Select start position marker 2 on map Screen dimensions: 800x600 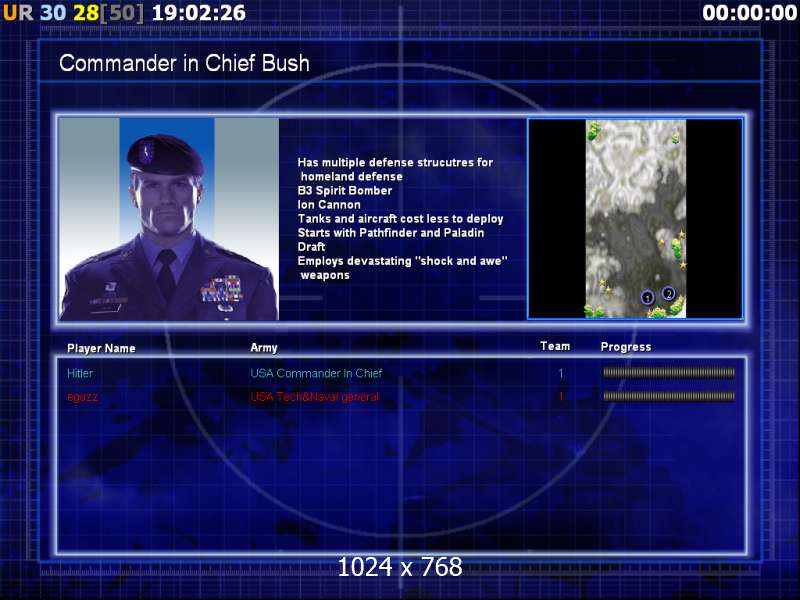668,293
